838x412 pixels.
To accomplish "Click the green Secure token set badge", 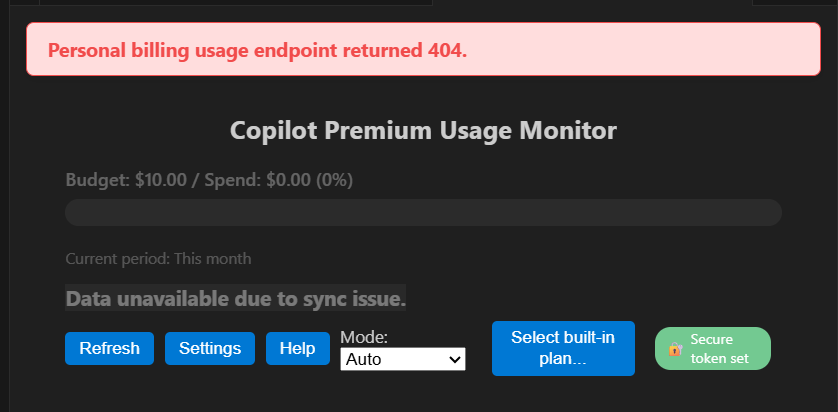I will click(x=712, y=348).
